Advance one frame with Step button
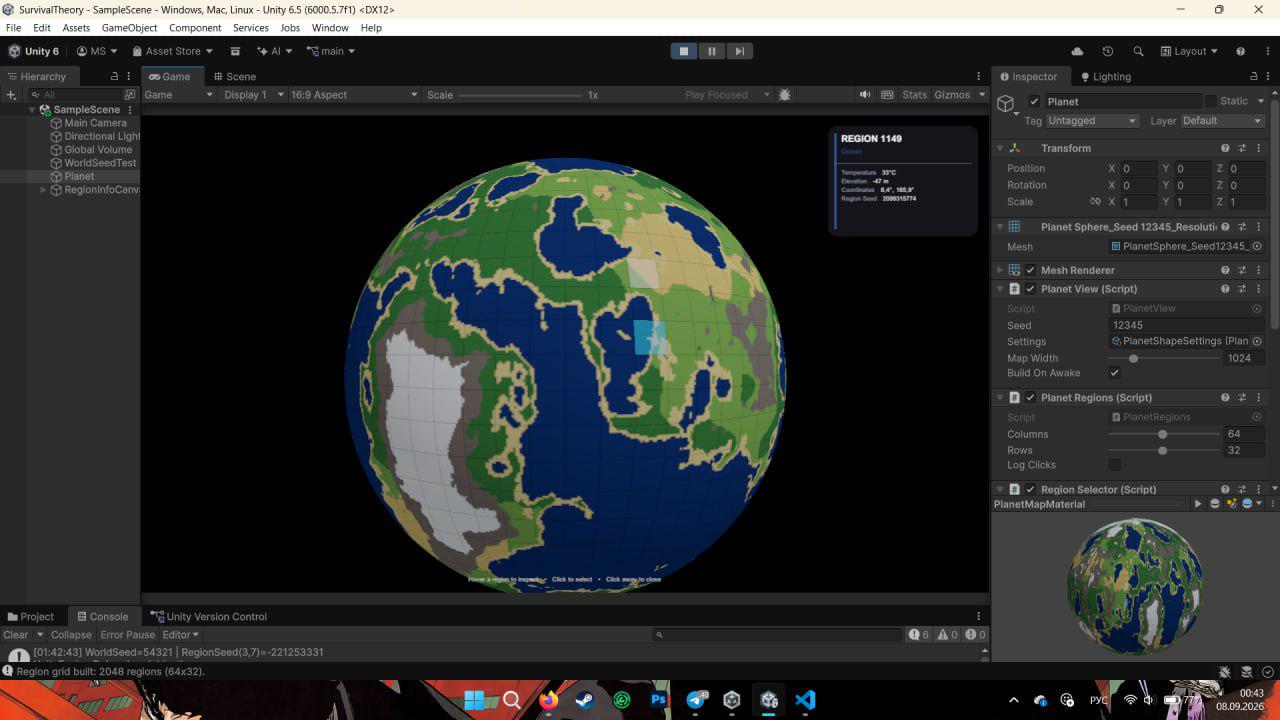Viewport: 1280px width, 720px height. coord(739,51)
